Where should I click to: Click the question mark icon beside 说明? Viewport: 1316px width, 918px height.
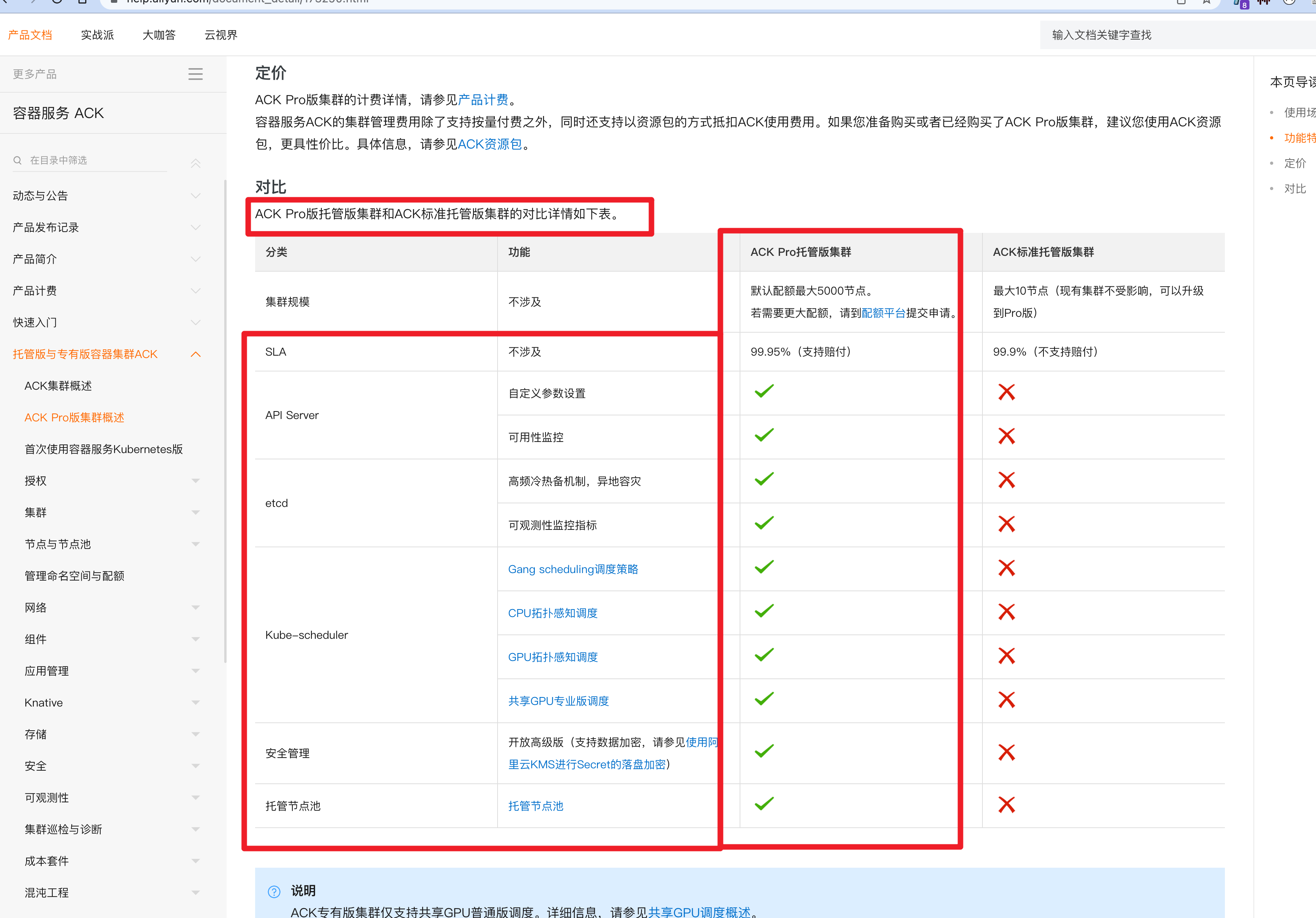point(274,891)
